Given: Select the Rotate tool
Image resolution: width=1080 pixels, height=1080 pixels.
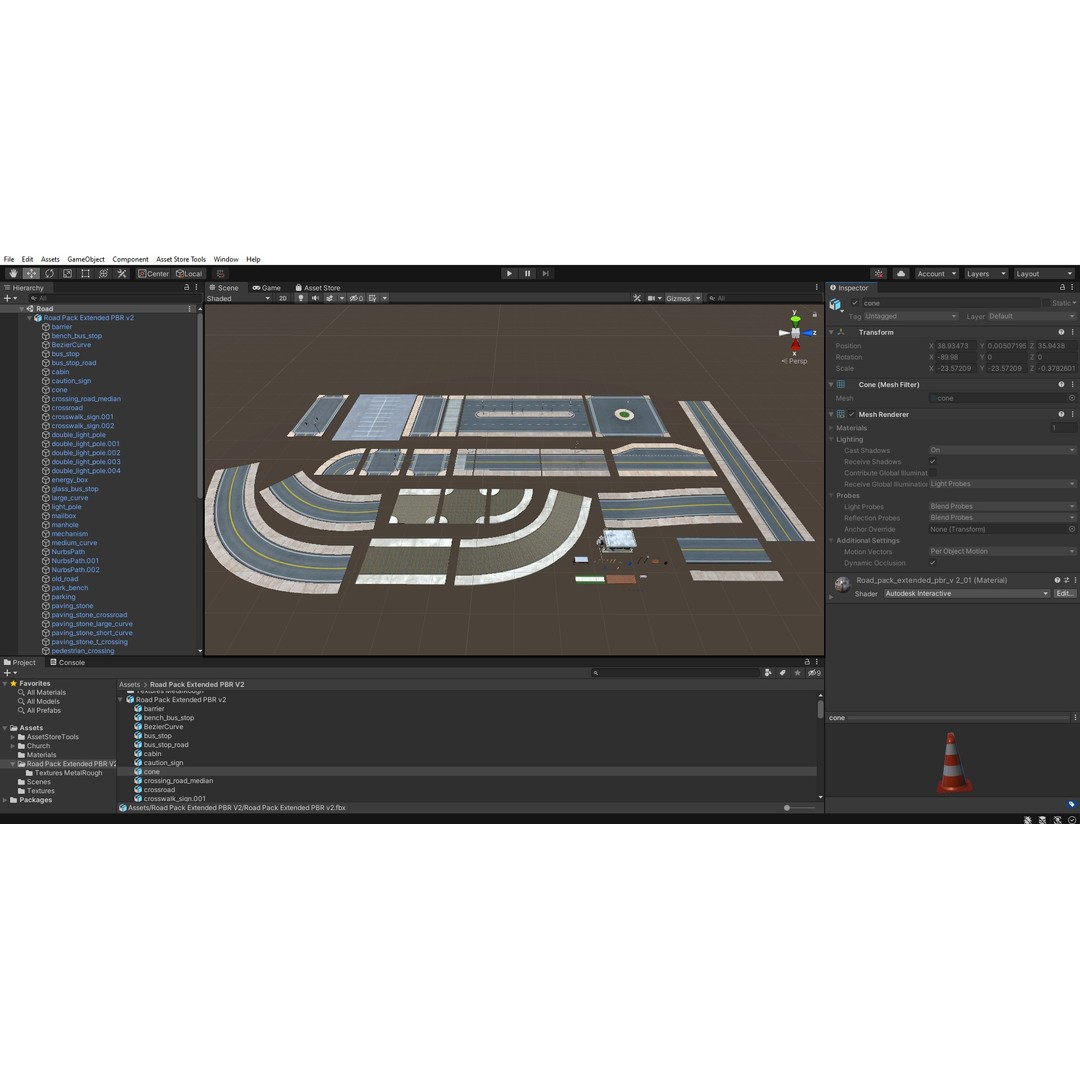Looking at the screenshot, I should click(x=49, y=273).
